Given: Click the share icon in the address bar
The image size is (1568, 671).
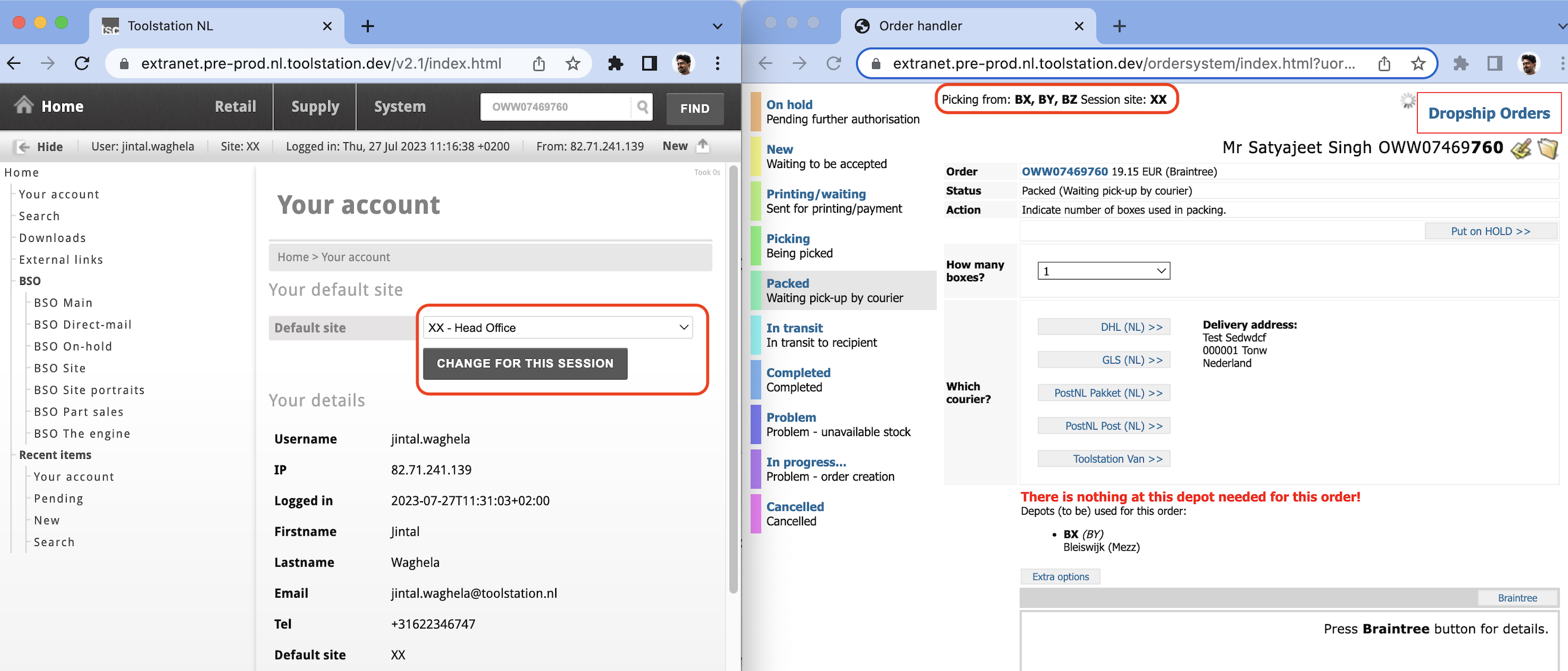Looking at the screenshot, I should (x=538, y=63).
